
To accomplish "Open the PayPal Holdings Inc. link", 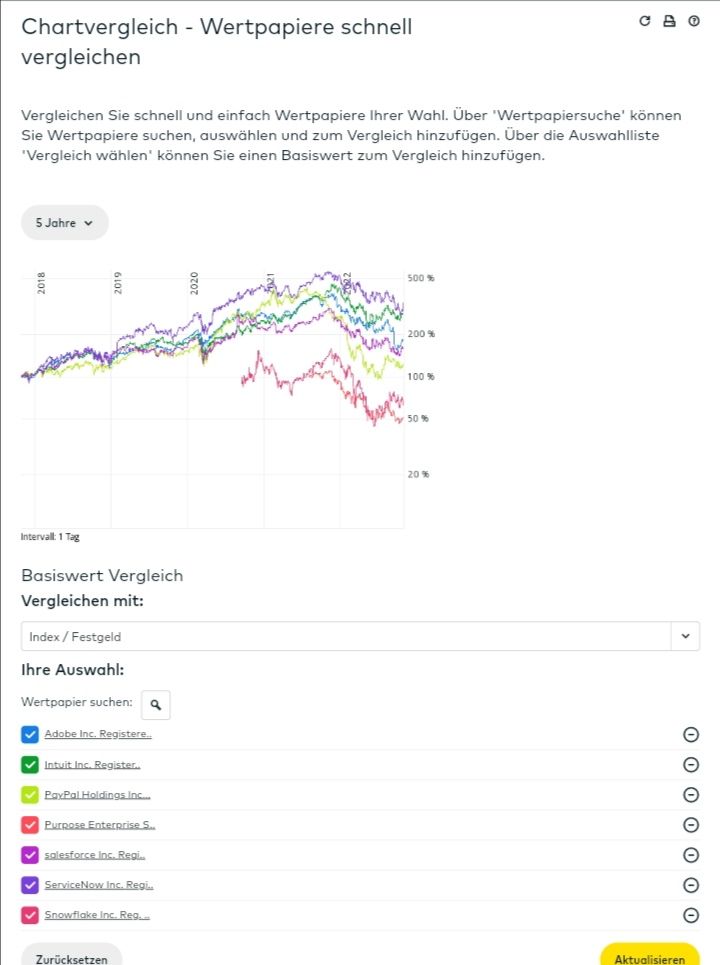I will click(97, 795).
